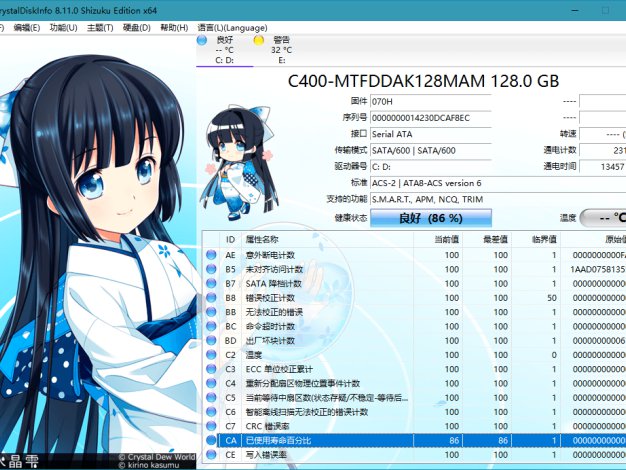This screenshot has height=470, width=626.
Task: Click status orb for BC row
Action: click(211, 326)
